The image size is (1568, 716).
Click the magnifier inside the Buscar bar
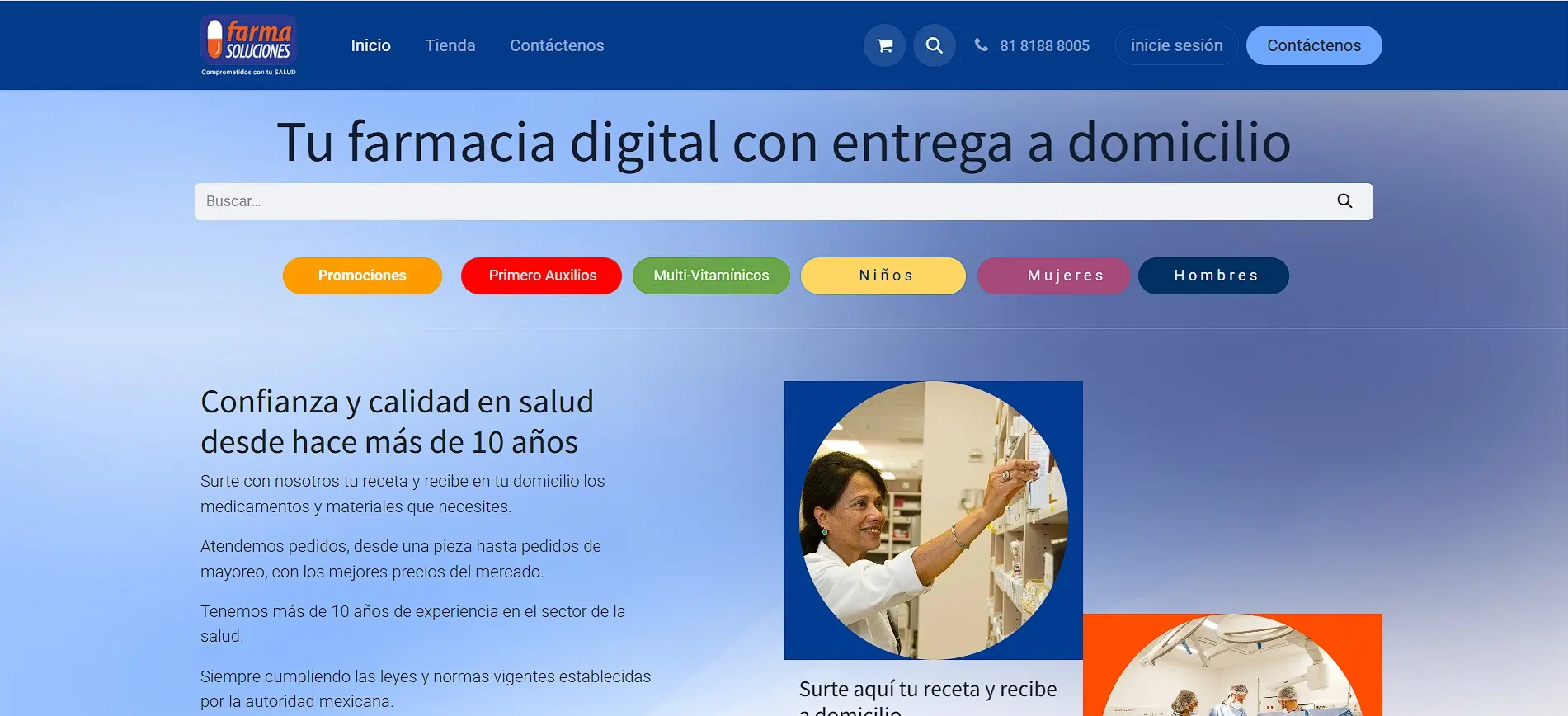[x=1344, y=201]
